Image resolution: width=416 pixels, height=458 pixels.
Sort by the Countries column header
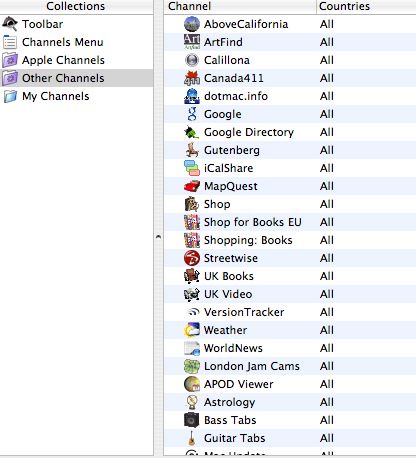point(366,6)
